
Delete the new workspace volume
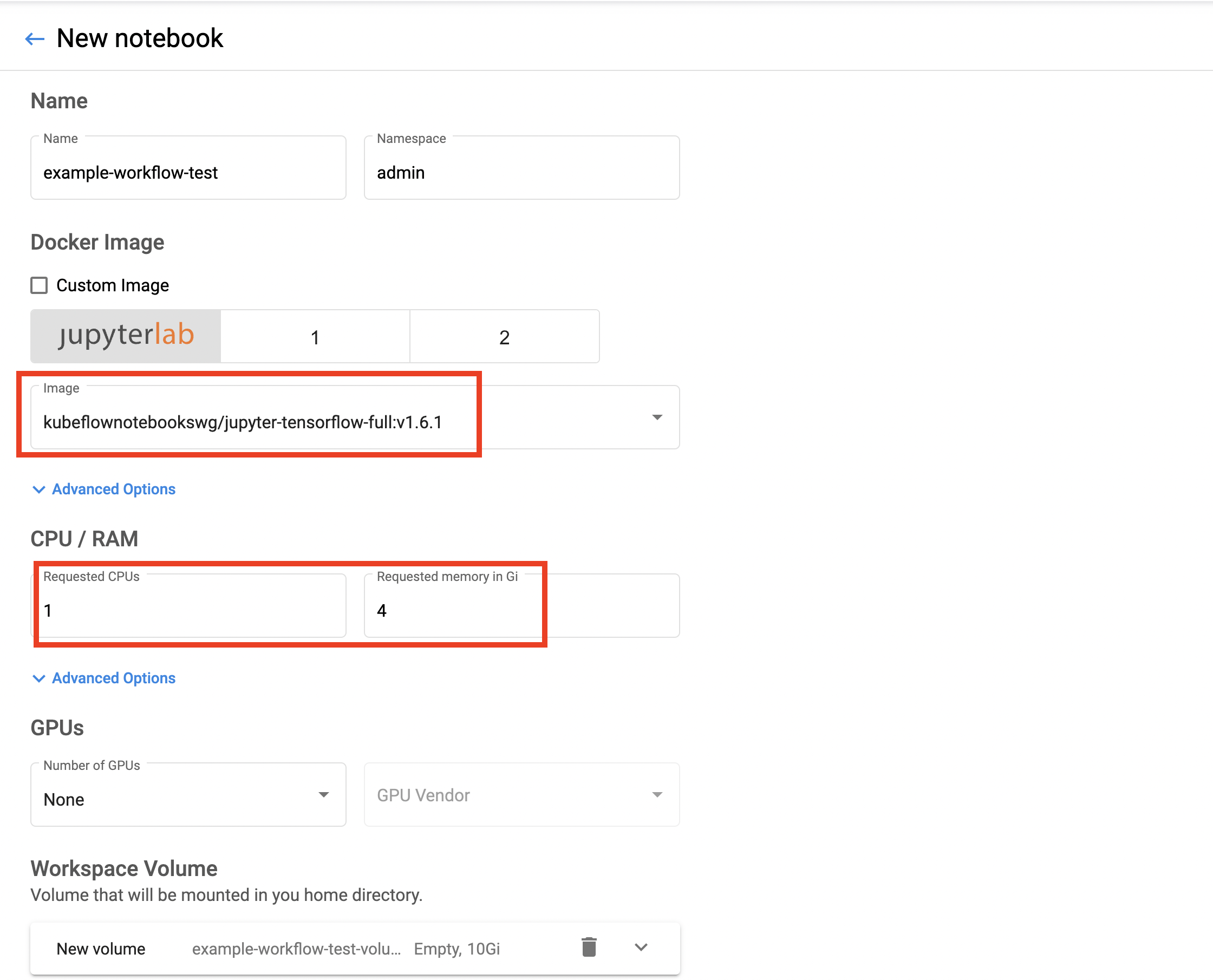[x=589, y=948]
